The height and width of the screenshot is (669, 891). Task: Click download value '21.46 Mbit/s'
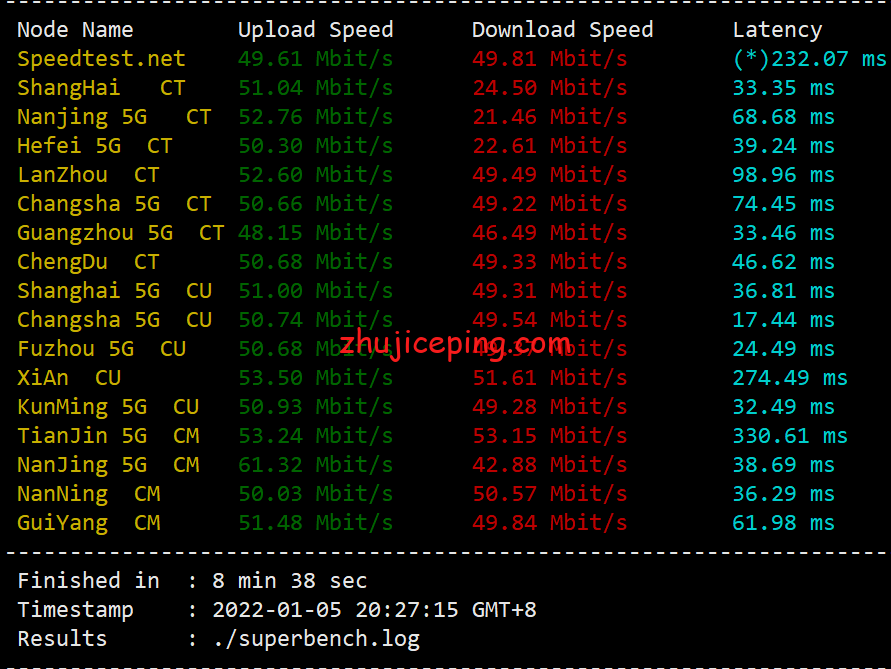[549, 117]
